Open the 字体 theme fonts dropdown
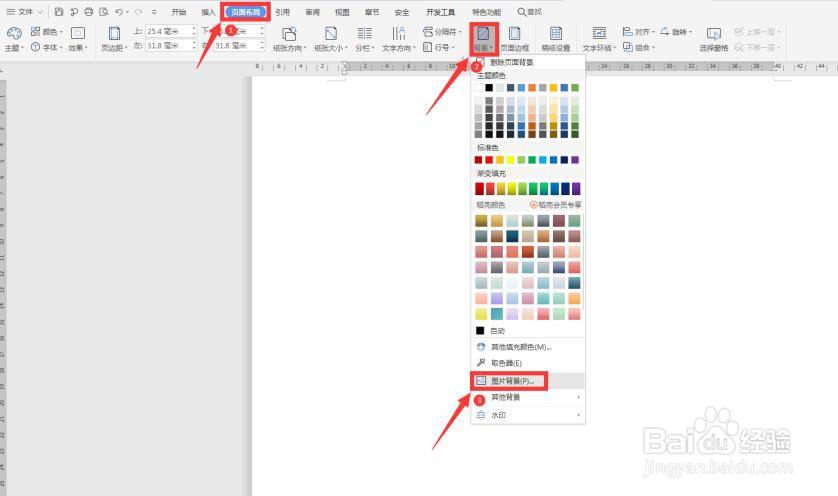This screenshot has width=838, height=496. click(46, 48)
